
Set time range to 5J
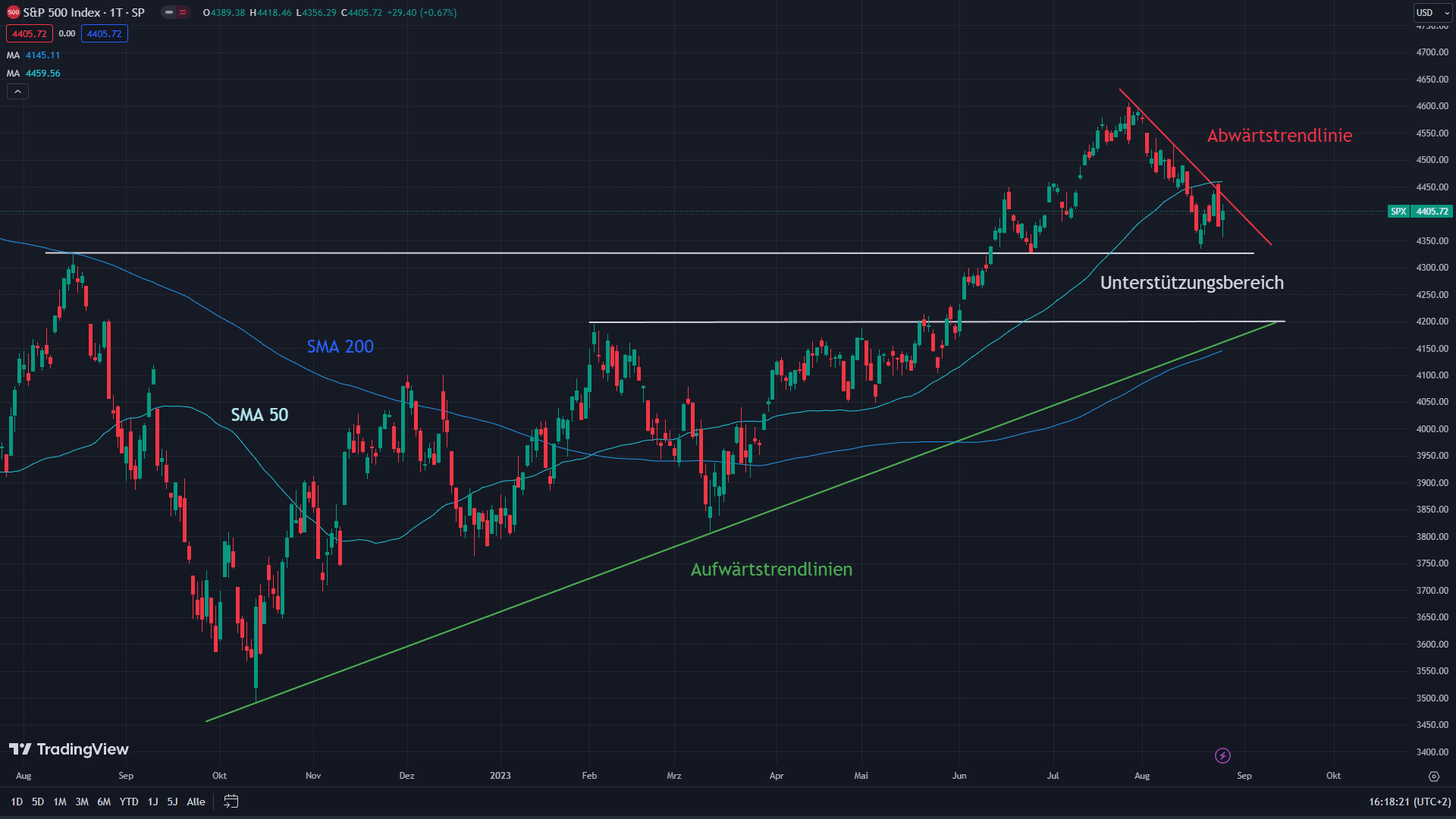(172, 802)
